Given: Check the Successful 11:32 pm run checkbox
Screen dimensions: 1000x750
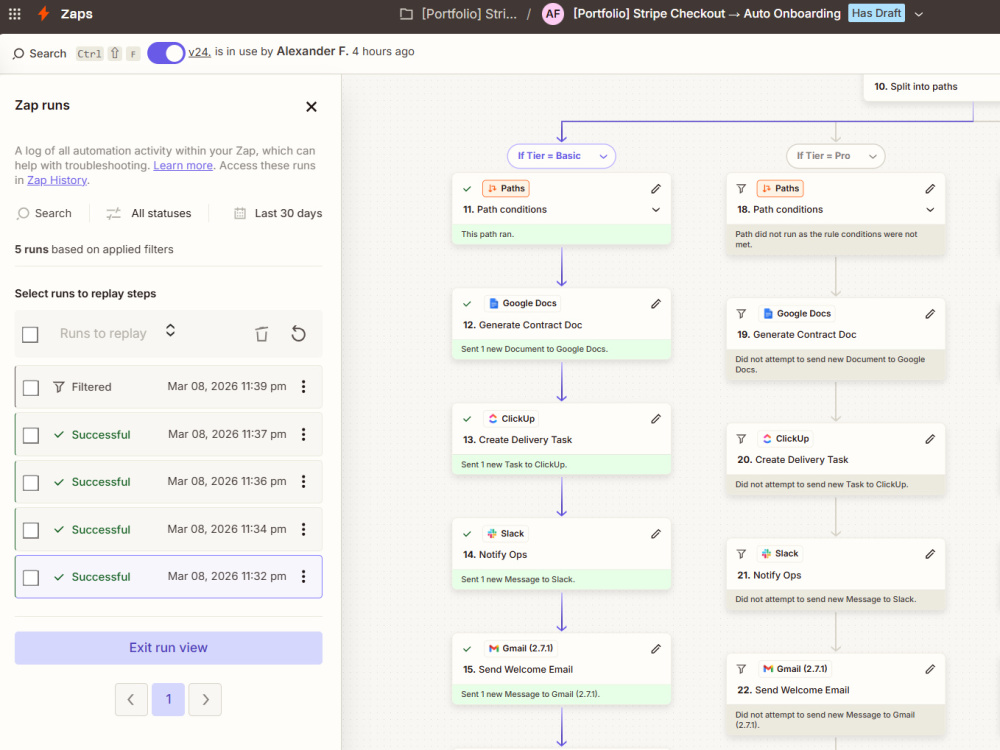Looking at the screenshot, I should point(31,577).
